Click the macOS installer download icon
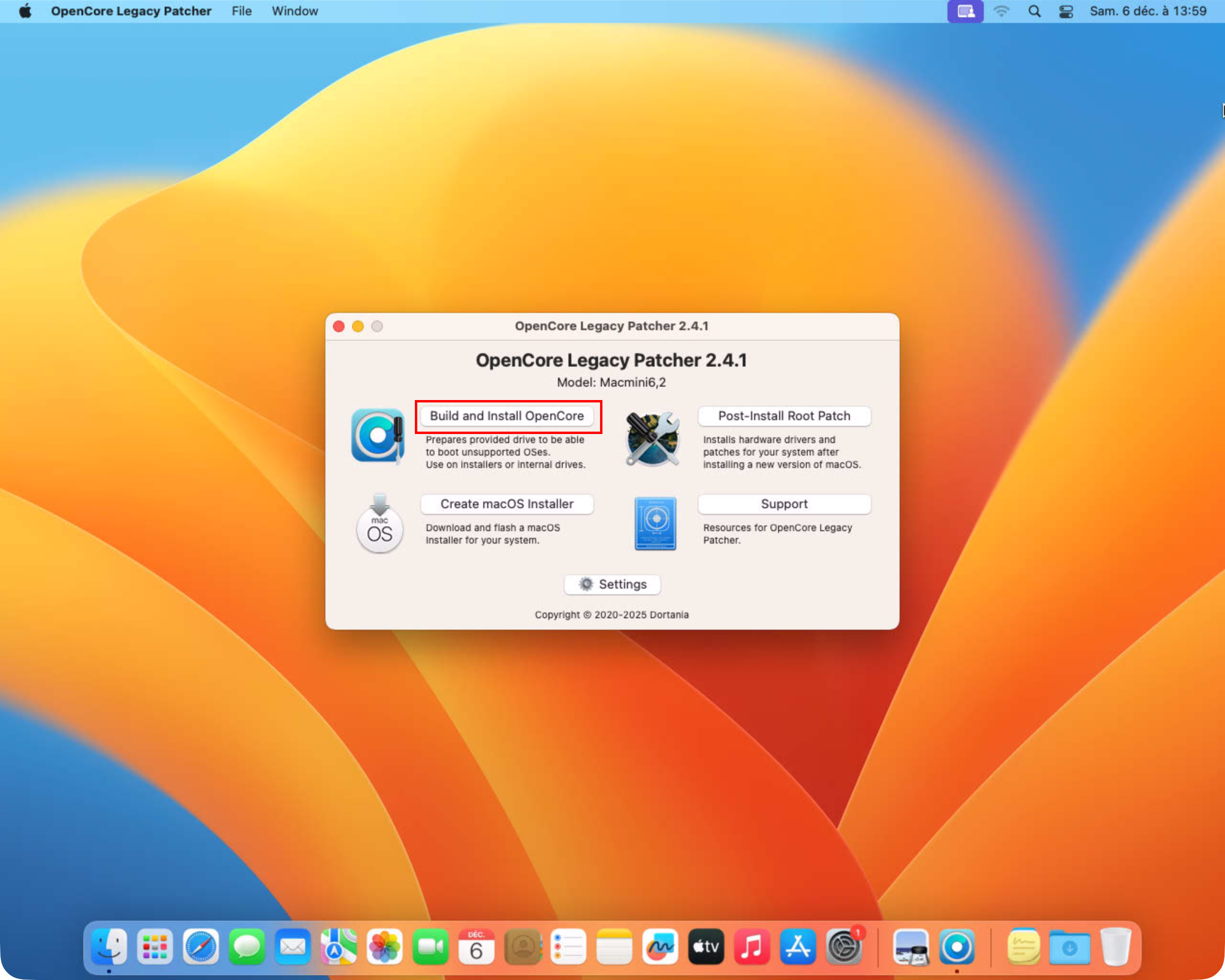1225x980 pixels. [x=379, y=524]
